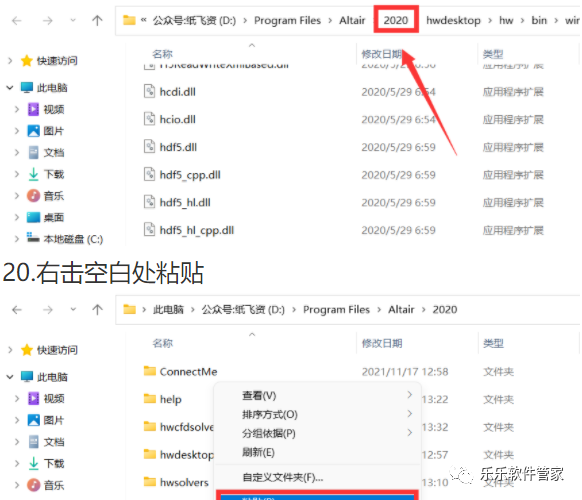Click 视频 icon in DLL window sidebar
This screenshot has width=582, height=500.
(x=33, y=109)
